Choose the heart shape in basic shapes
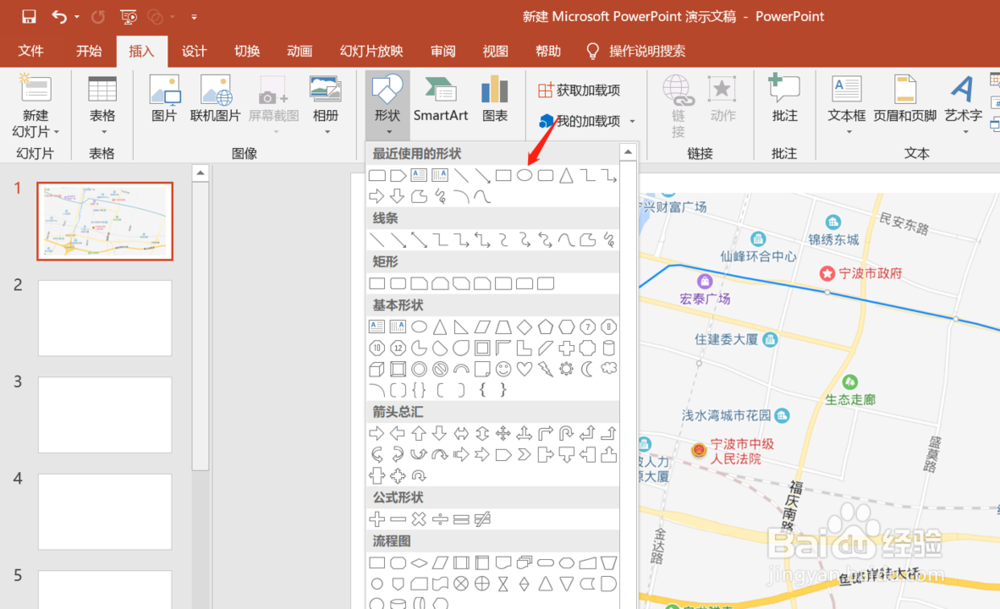Screen dimensions: 1000x609 coord(524,369)
